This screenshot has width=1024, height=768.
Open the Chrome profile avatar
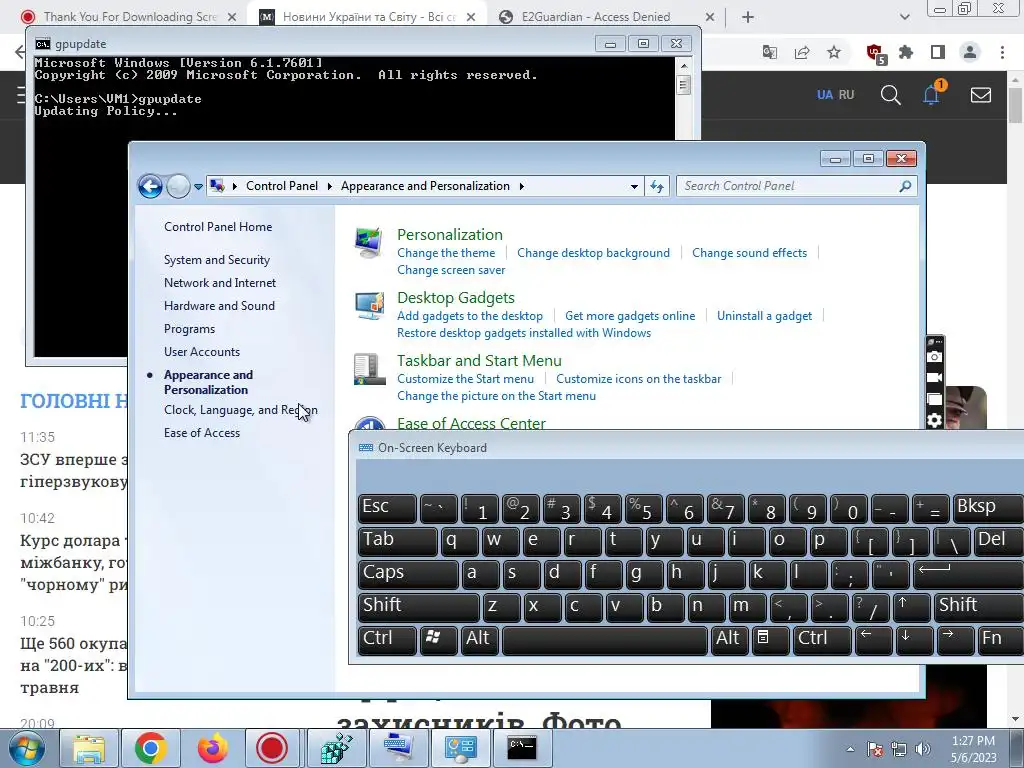(x=970, y=52)
